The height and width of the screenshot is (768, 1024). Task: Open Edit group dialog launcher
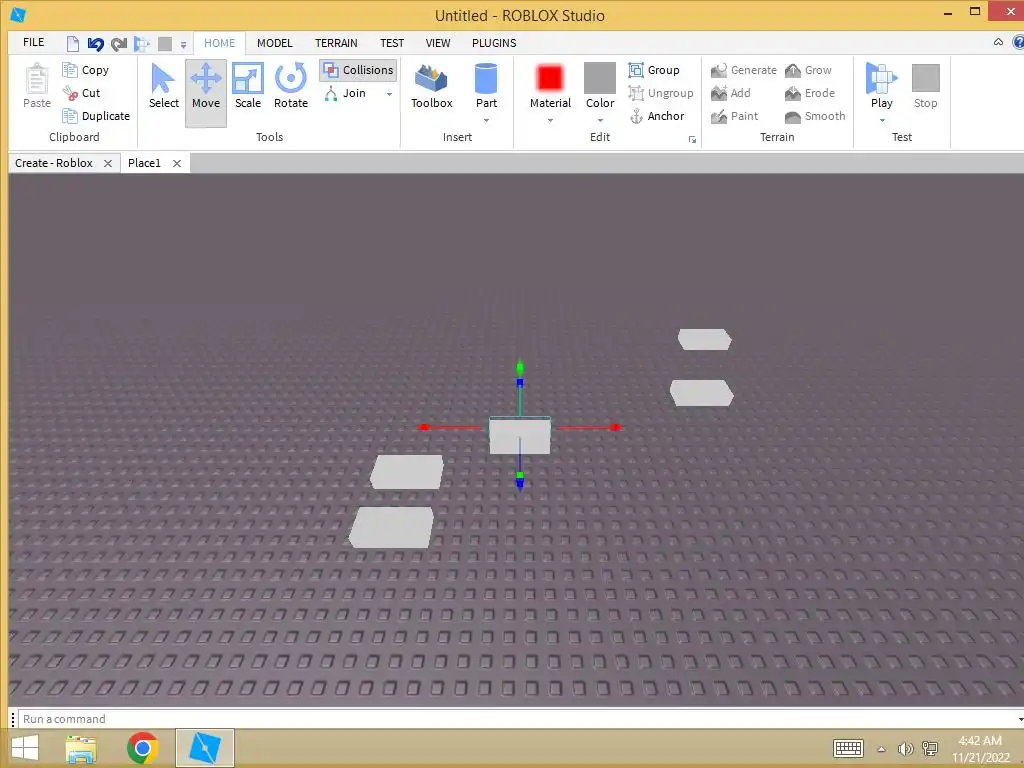(692, 139)
